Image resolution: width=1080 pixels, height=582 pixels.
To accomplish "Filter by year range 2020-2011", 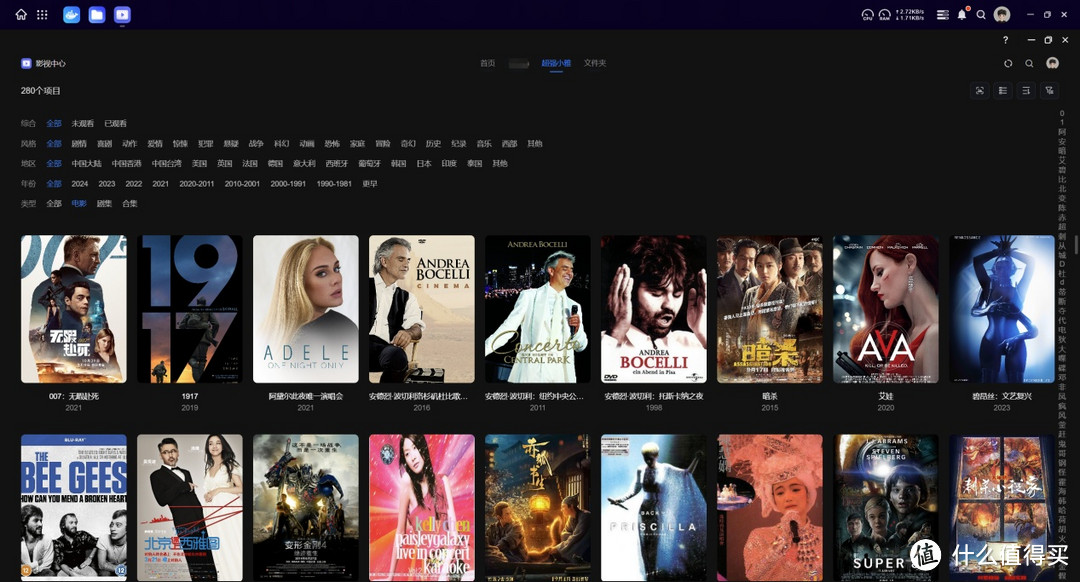I will pyautogui.click(x=196, y=184).
